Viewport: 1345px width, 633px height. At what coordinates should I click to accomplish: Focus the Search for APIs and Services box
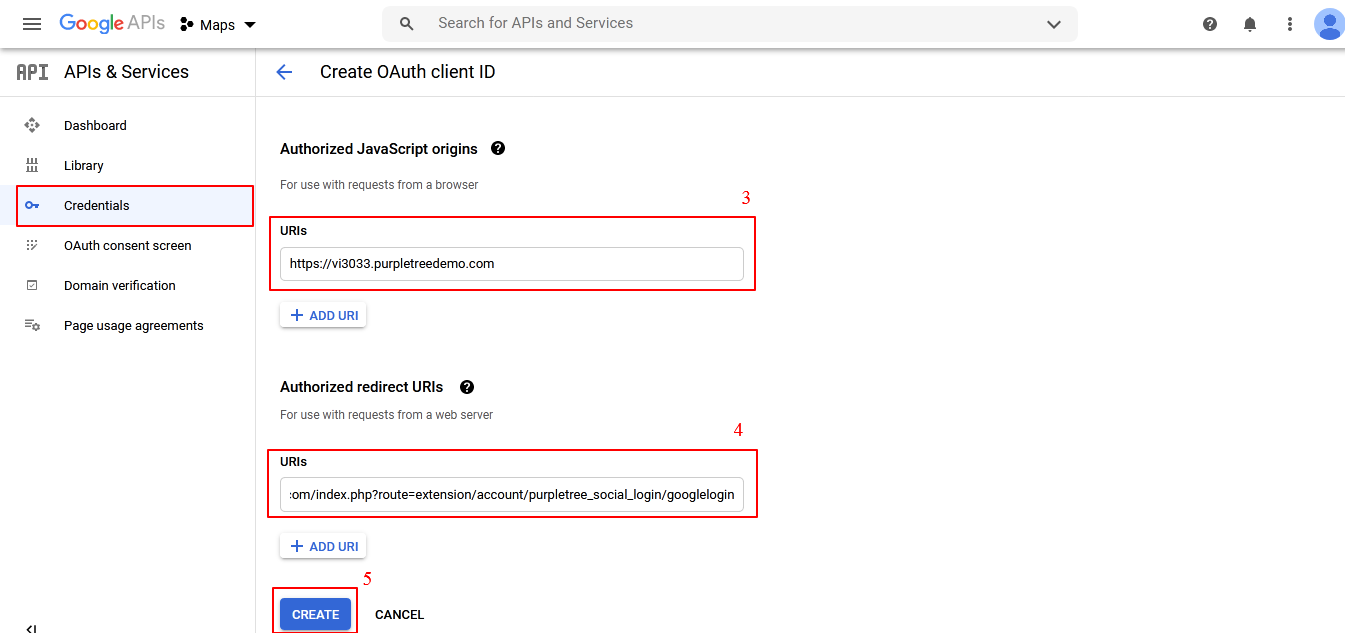tap(730, 24)
